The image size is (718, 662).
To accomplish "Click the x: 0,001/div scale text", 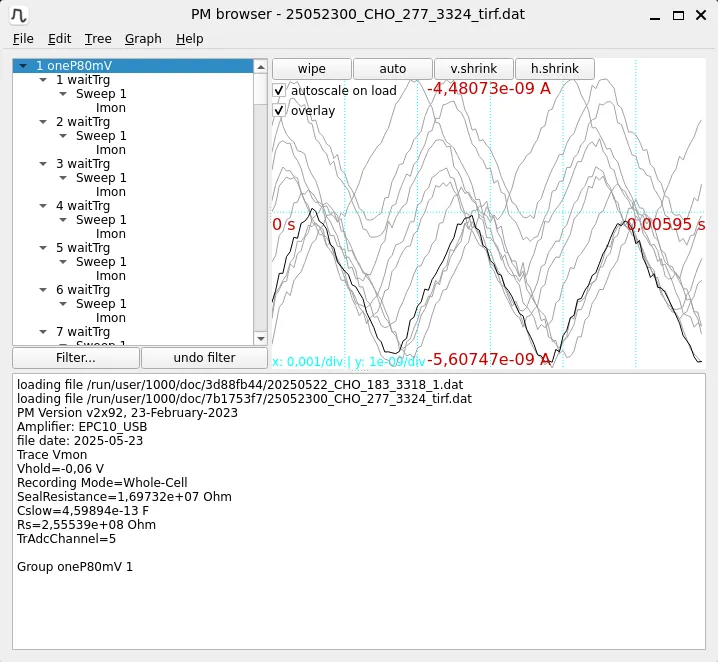I will tap(307, 362).
